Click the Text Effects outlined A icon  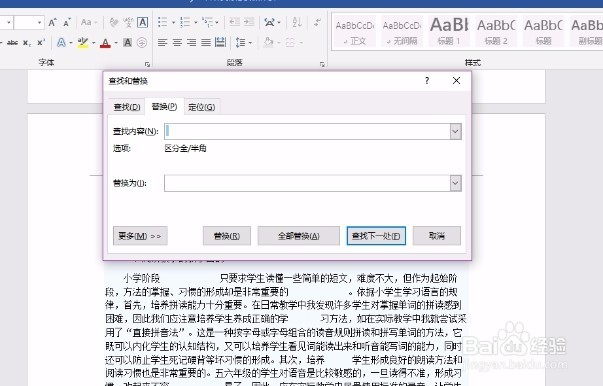(61, 42)
